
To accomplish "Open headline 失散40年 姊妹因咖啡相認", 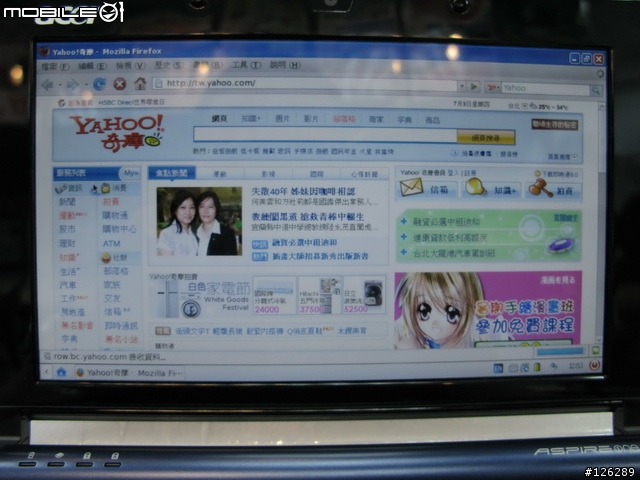I will (303, 191).
